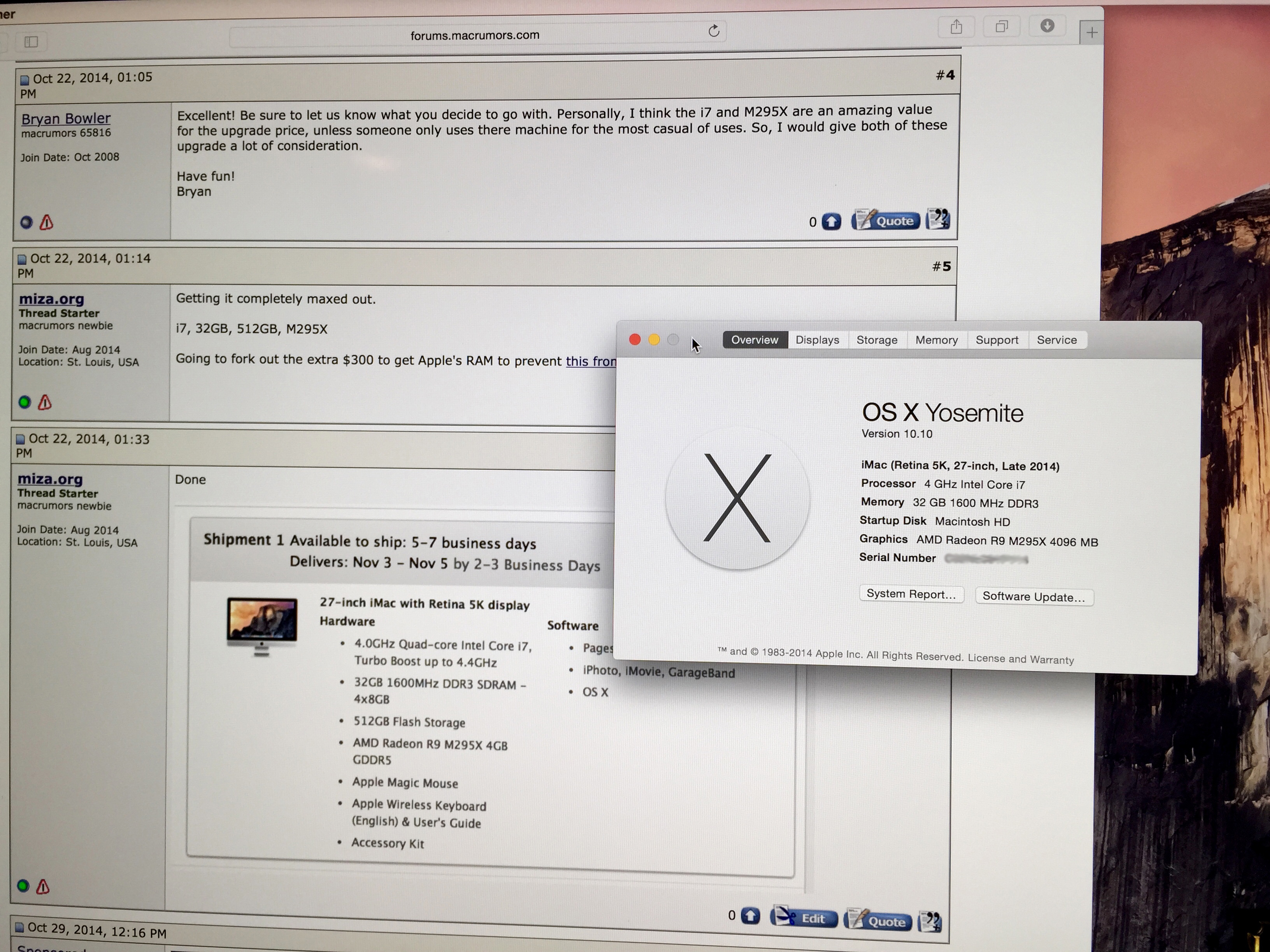
Task: Click post icon beside Oct 22, 01:33 PM
Action: 21,439
